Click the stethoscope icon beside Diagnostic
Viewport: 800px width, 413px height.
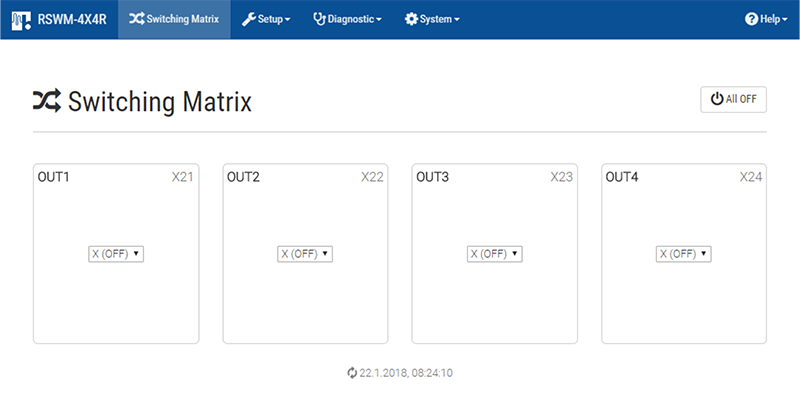[319, 19]
